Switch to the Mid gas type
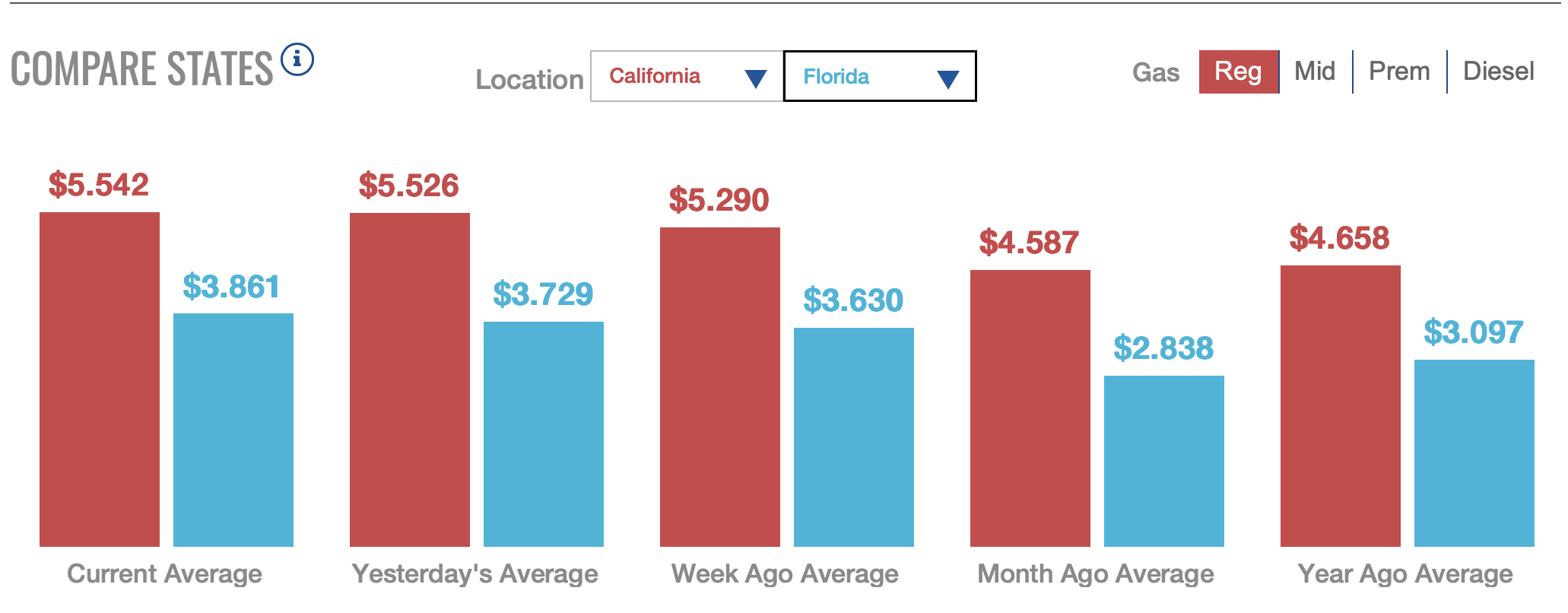 (x=1315, y=71)
